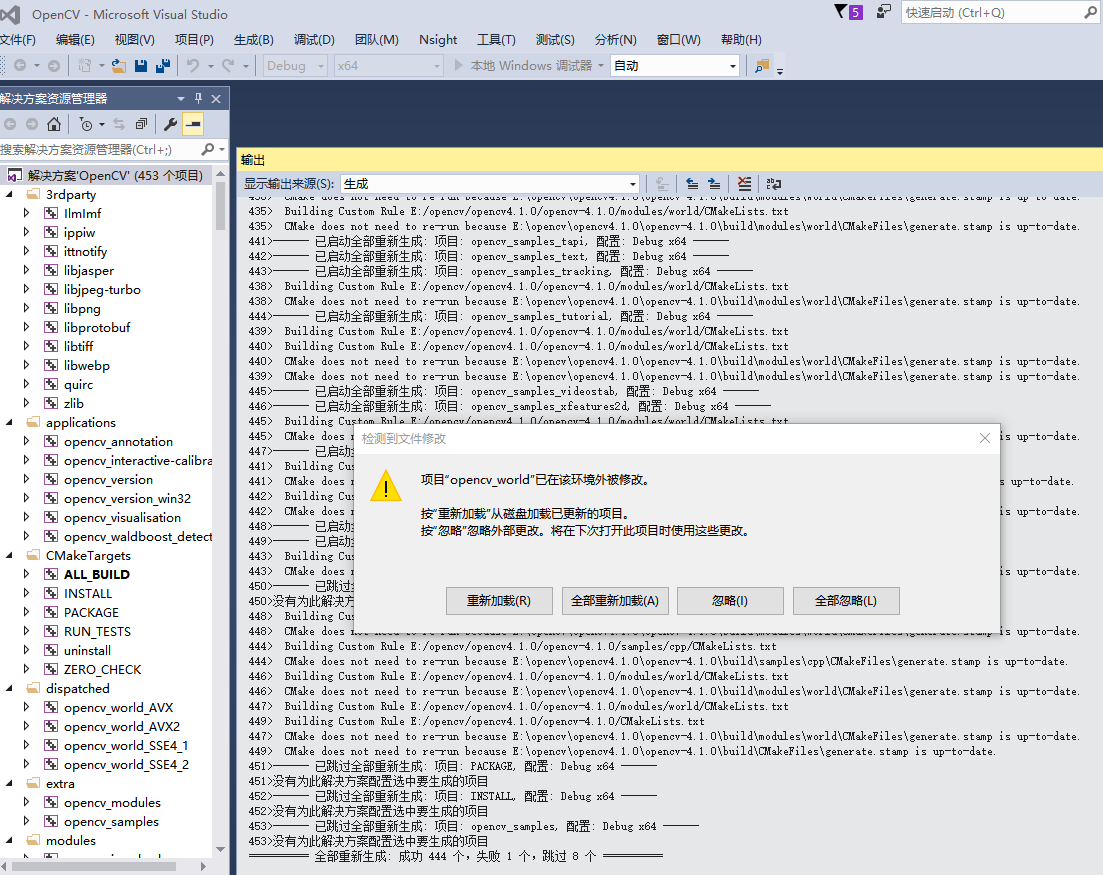Start 本地 Windows 调试器
The height and width of the screenshot is (875, 1103).
(523, 65)
